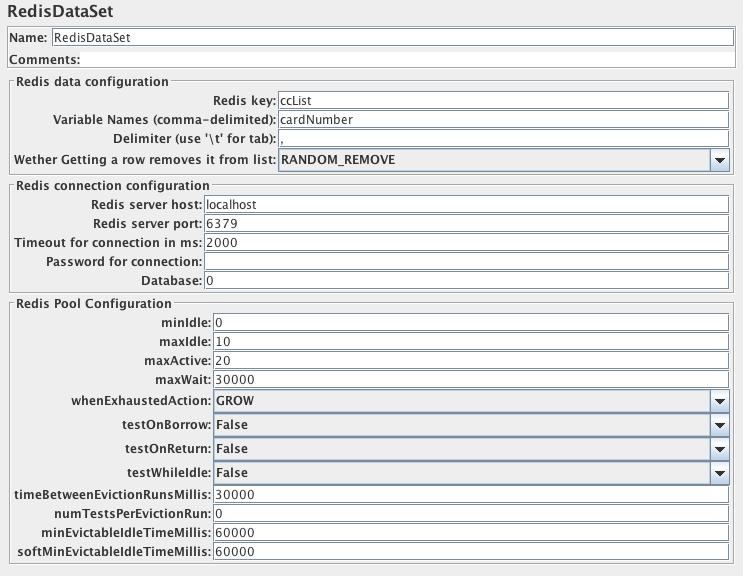Open the testOnBorrow dropdown
Viewport: 743px width, 576px height.
pos(718,425)
